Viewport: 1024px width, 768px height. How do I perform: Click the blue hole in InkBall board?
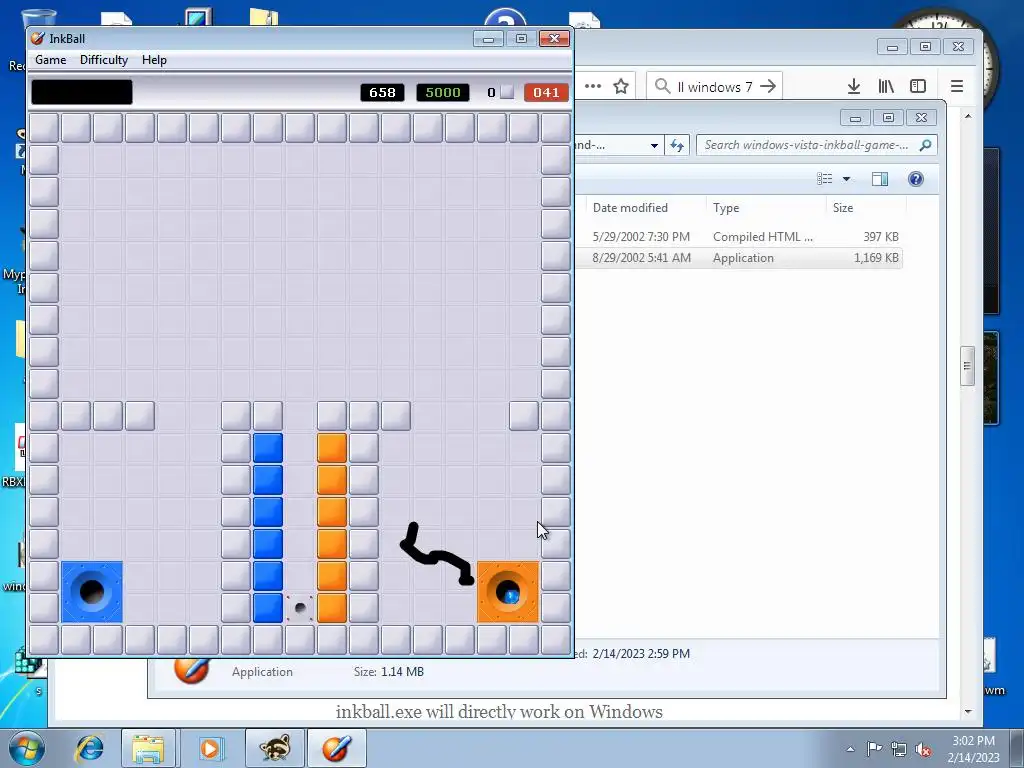coord(91,592)
